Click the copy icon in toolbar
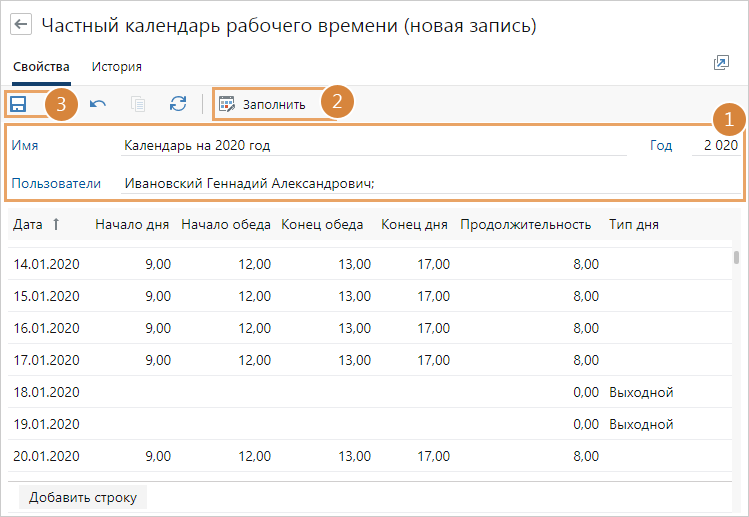The image size is (749, 517). [x=138, y=103]
